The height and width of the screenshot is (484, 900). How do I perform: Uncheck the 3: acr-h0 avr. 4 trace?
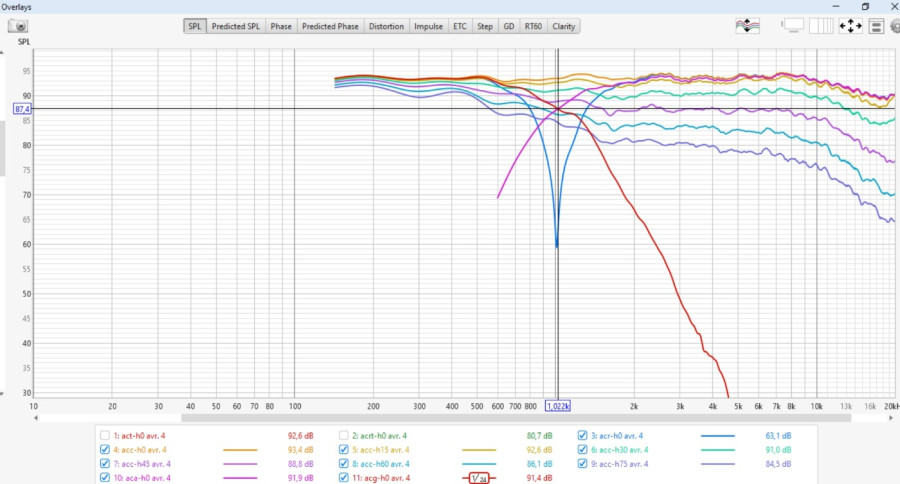pos(583,436)
